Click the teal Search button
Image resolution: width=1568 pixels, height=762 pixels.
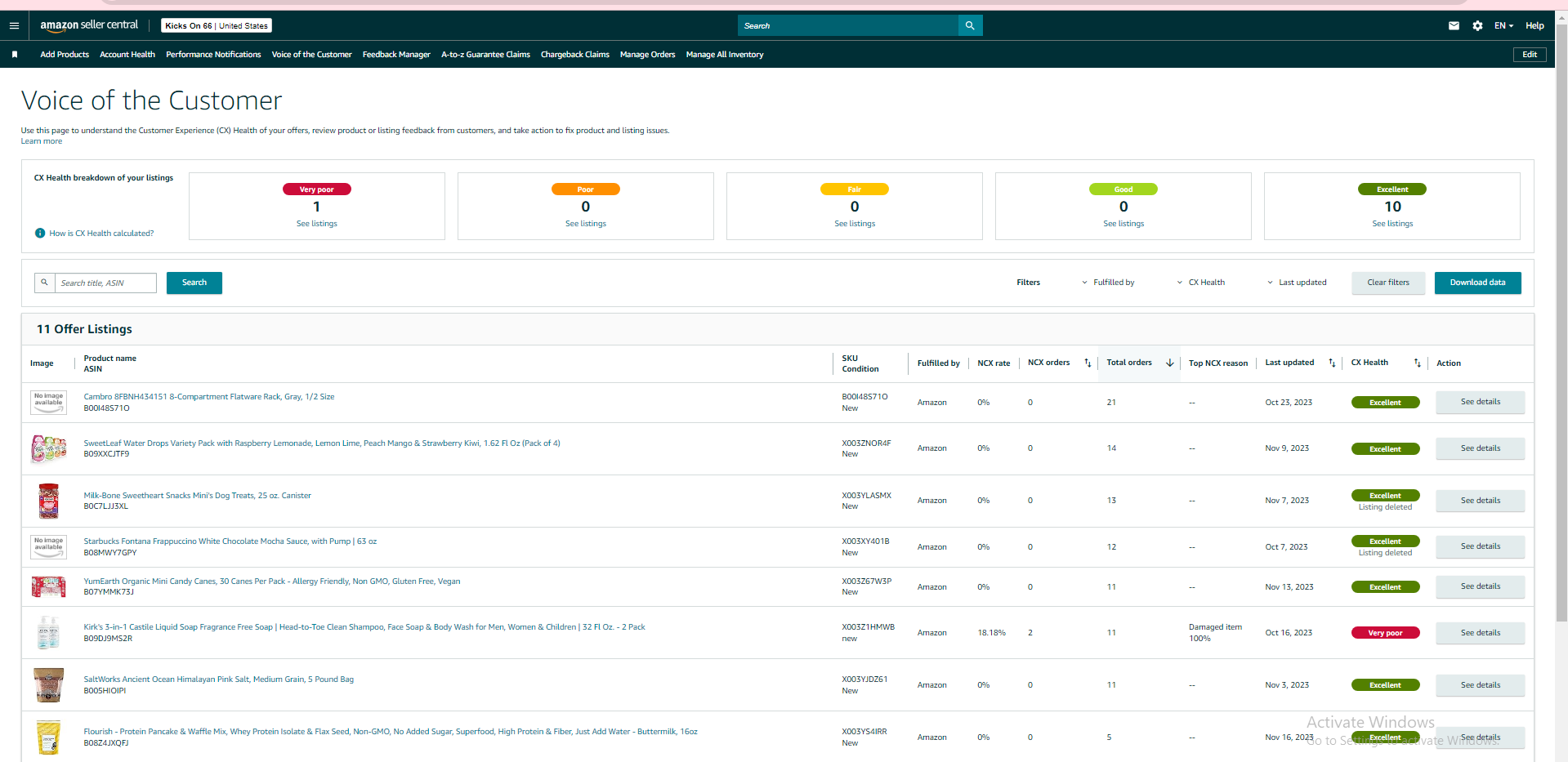coord(194,283)
